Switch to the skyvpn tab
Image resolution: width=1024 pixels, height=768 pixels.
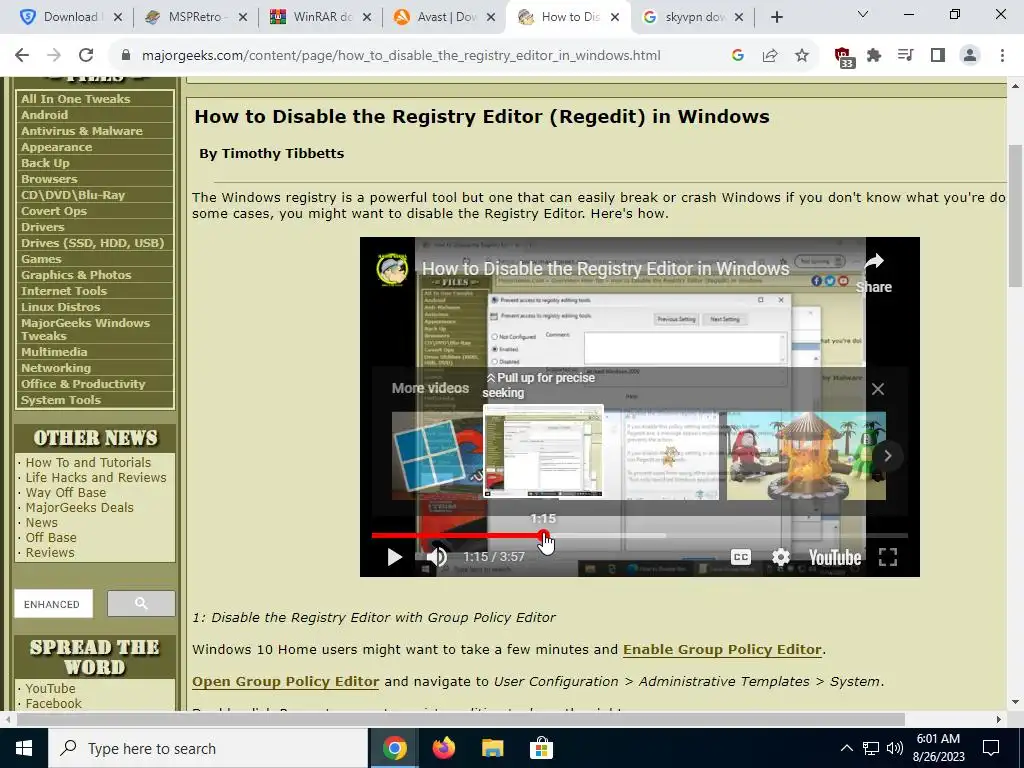pos(692,17)
